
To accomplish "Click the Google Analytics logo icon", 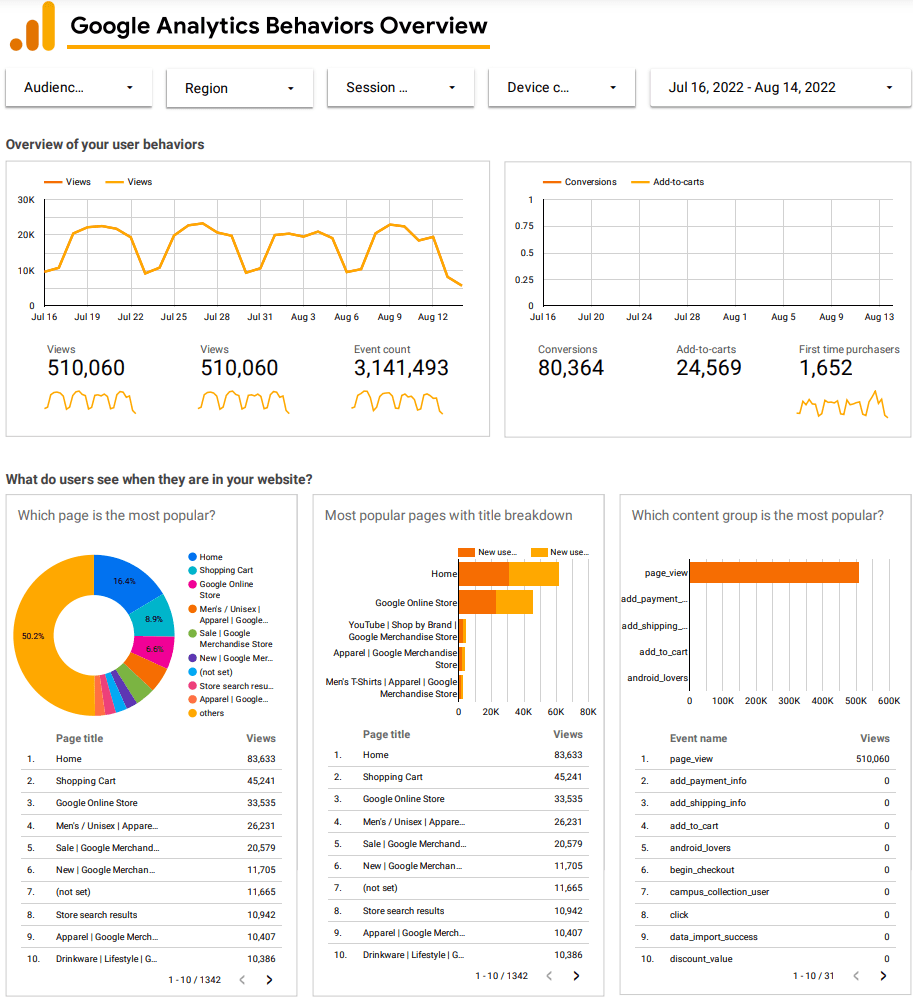I will point(32,27).
